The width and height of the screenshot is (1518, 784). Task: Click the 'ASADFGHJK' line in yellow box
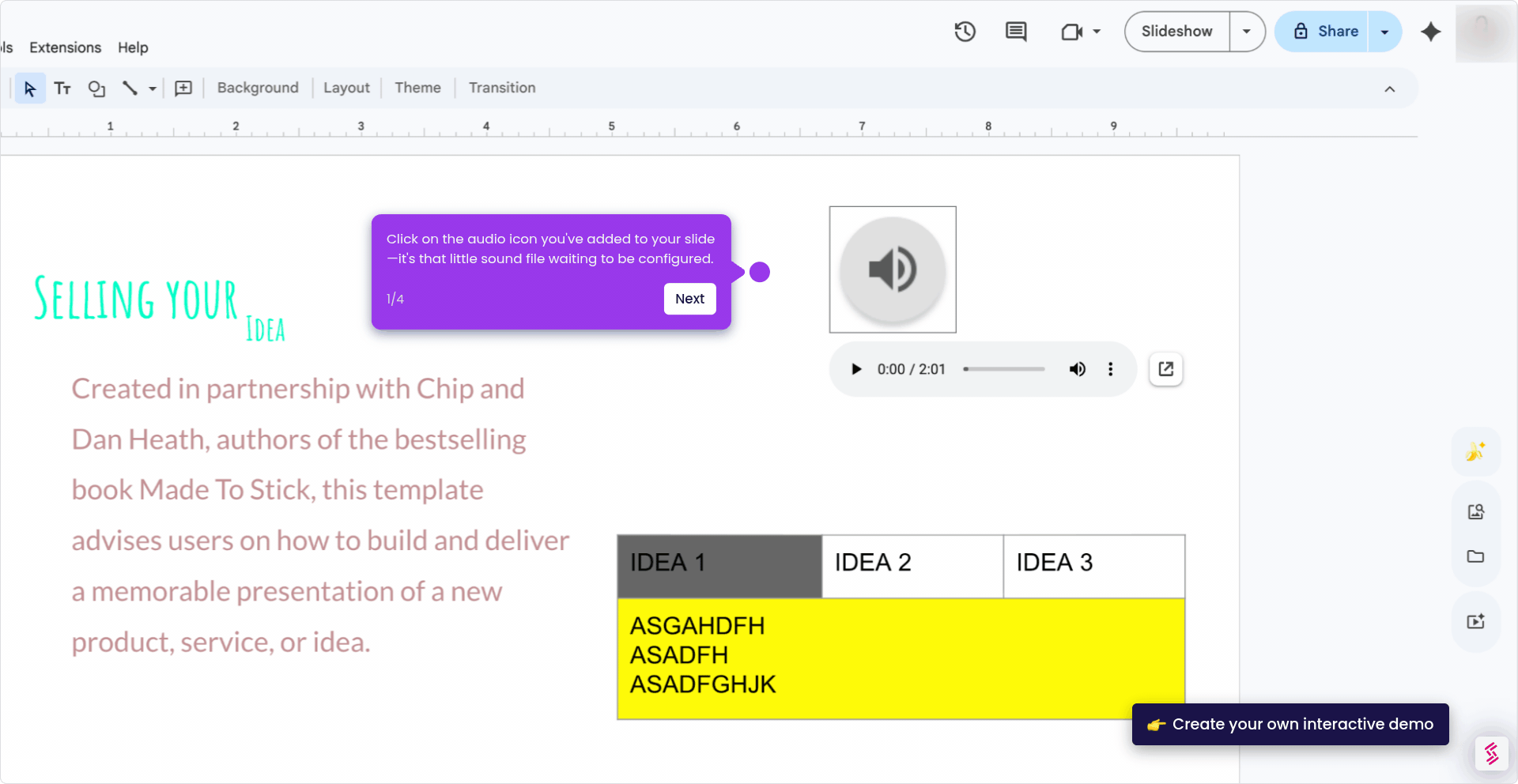(x=703, y=684)
